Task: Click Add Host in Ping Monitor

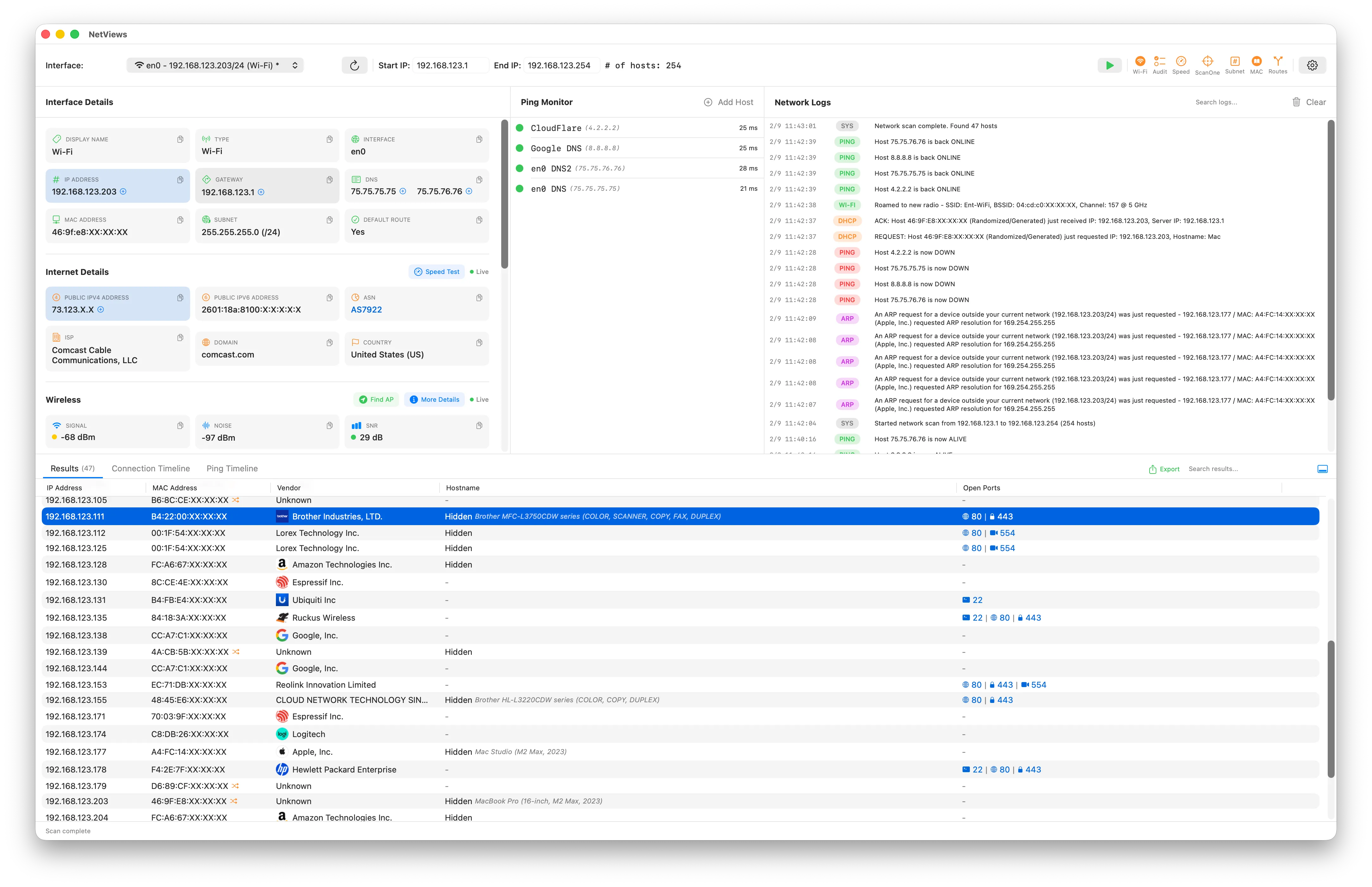Action: (x=728, y=102)
